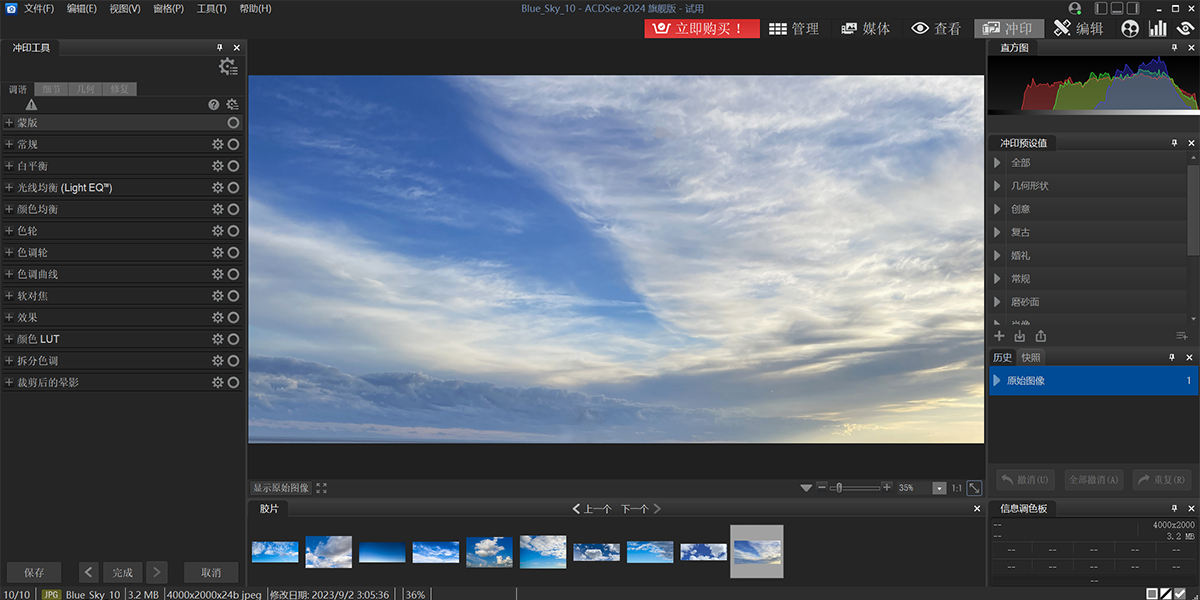Open the gear settings for 白平衡
Screen dimensions: 1200x600
click(217, 166)
